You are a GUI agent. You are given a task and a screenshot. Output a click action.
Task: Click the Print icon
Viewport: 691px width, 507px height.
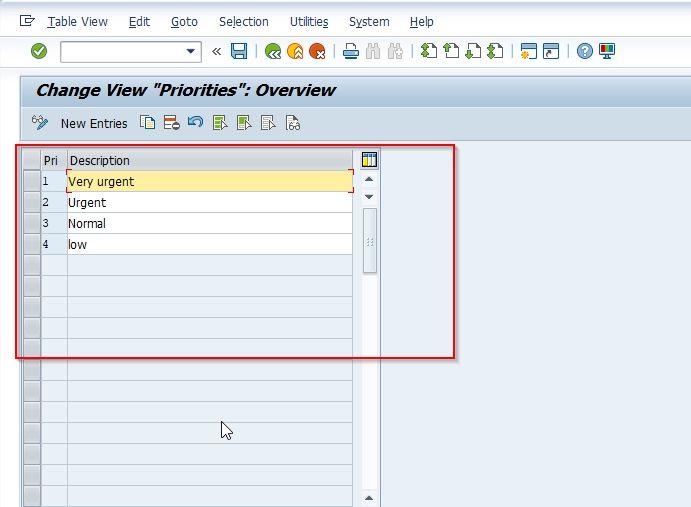tap(351, 51)
